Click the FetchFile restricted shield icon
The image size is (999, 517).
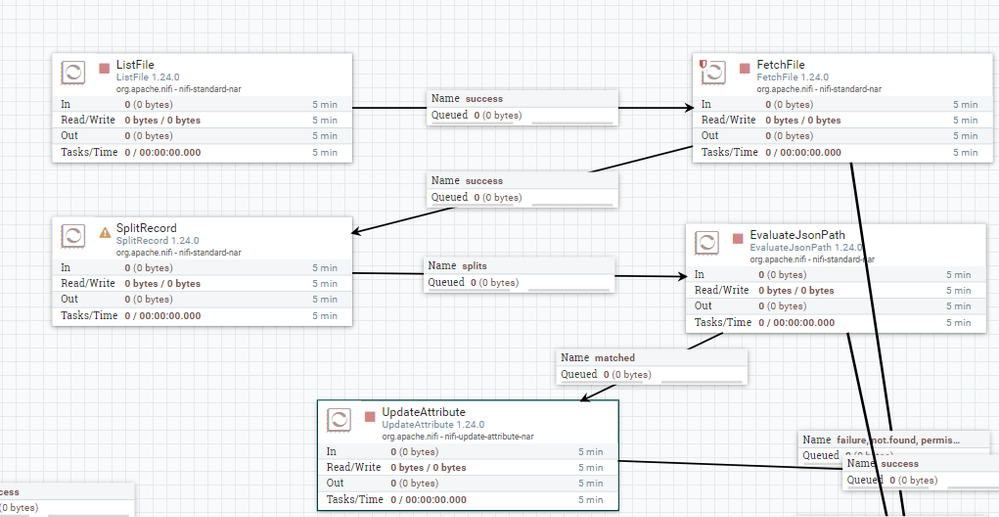click(x=703, y=64)
